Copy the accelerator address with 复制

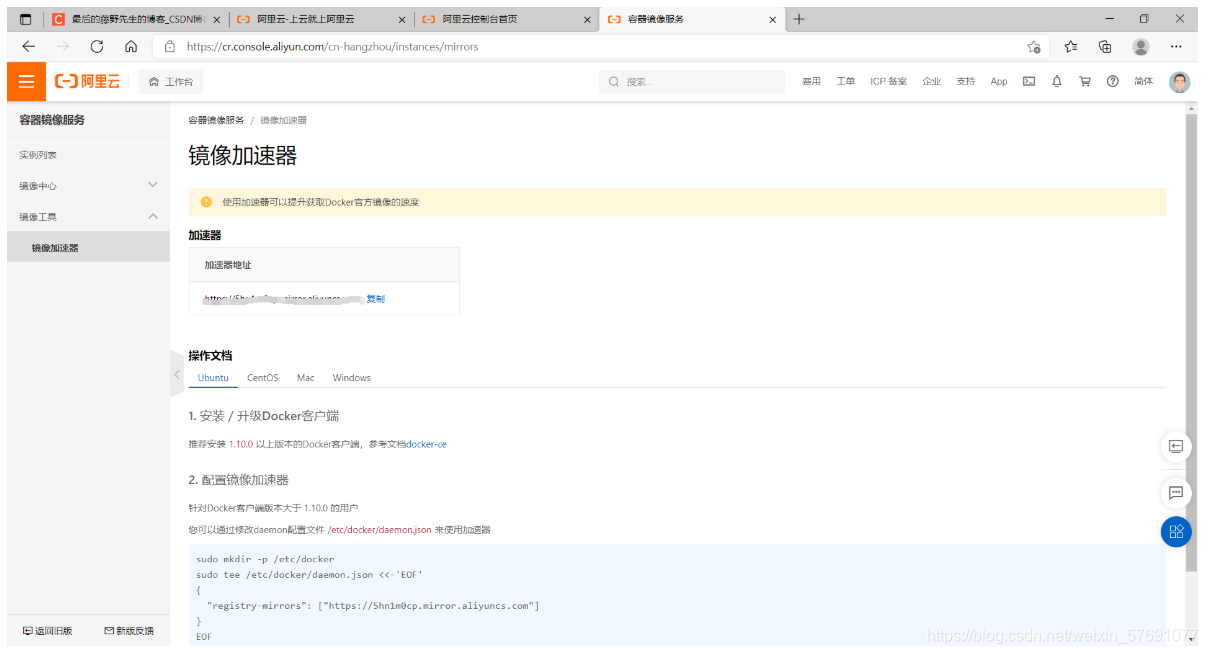(x=375, y=299)
